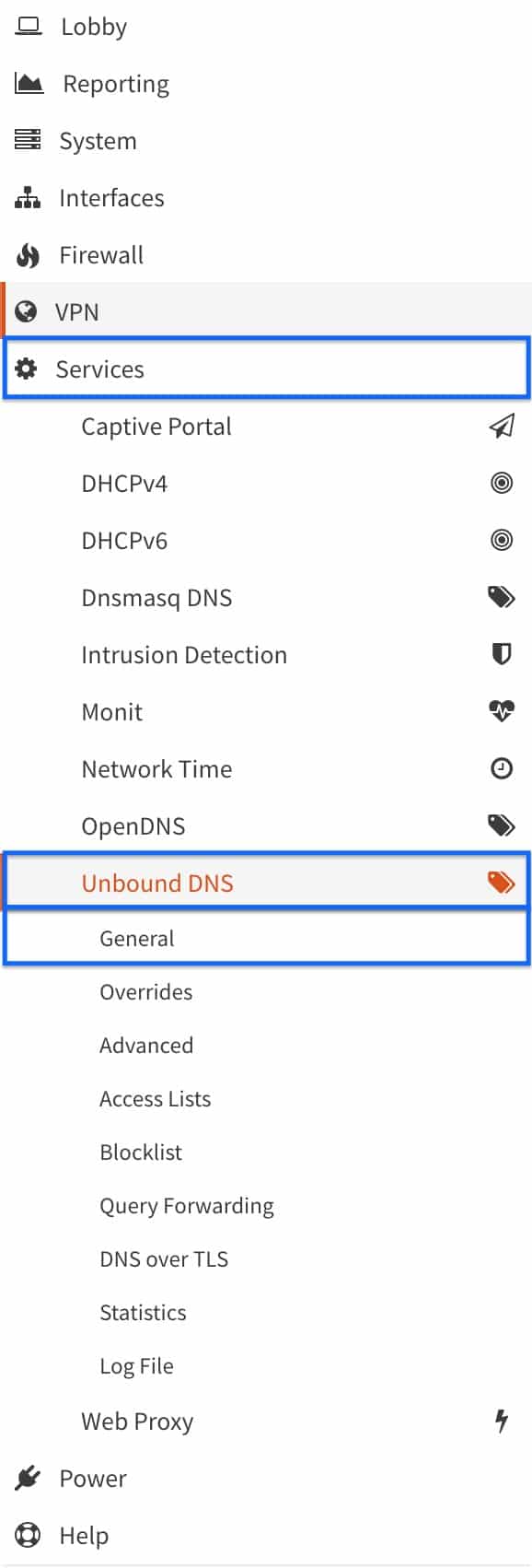The image size is (532, 1568).
Task: Click the VPN globe icon
Action: click(x=29, y=311)
